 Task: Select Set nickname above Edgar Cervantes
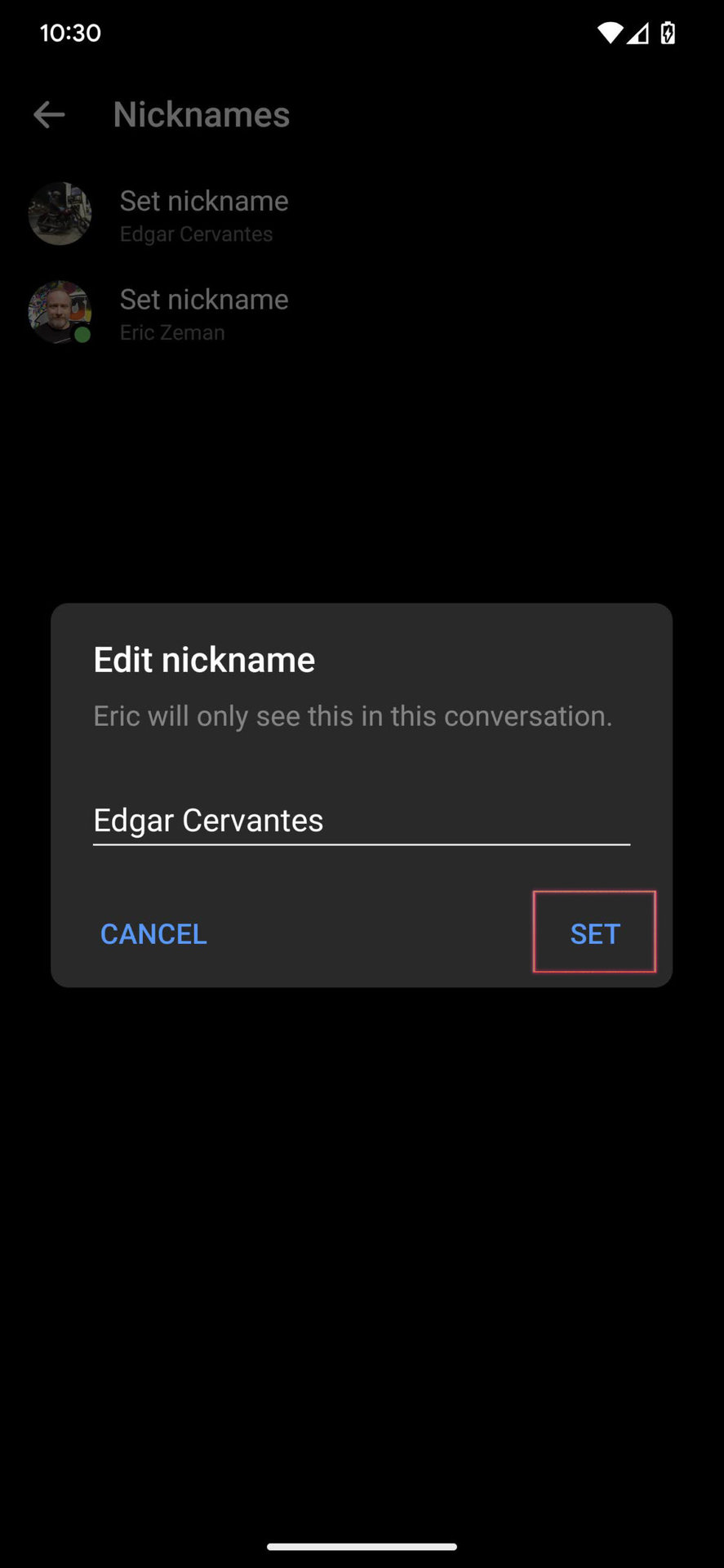point(204,201)
